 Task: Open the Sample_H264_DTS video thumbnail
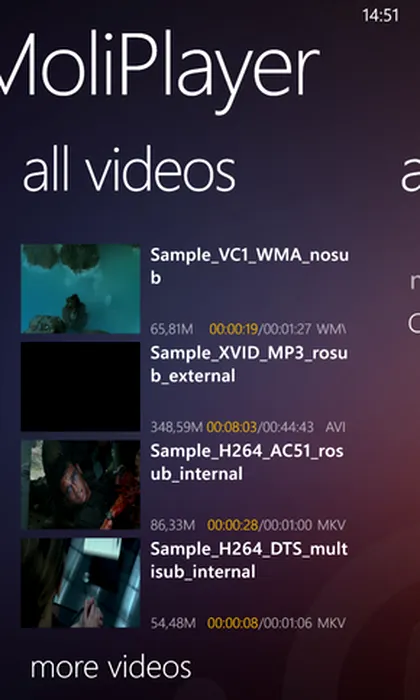coord(80,583)
